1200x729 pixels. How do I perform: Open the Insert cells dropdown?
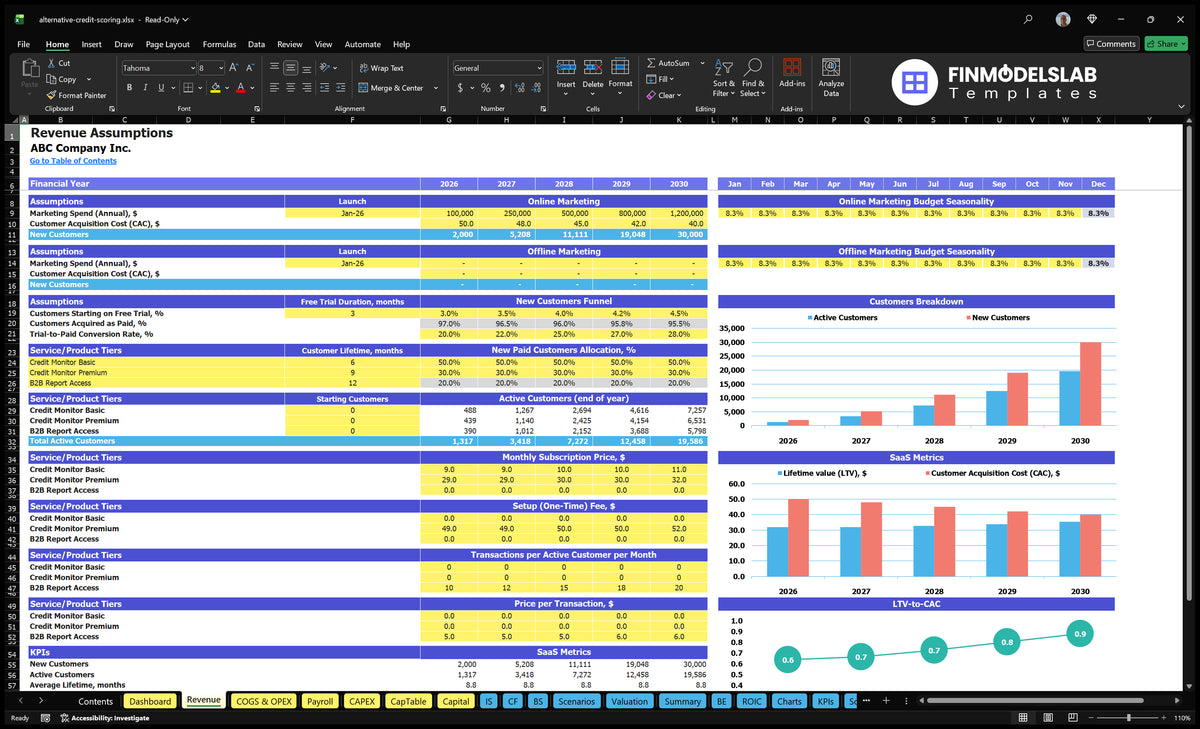pyautogui.click(x=566, y=77)
